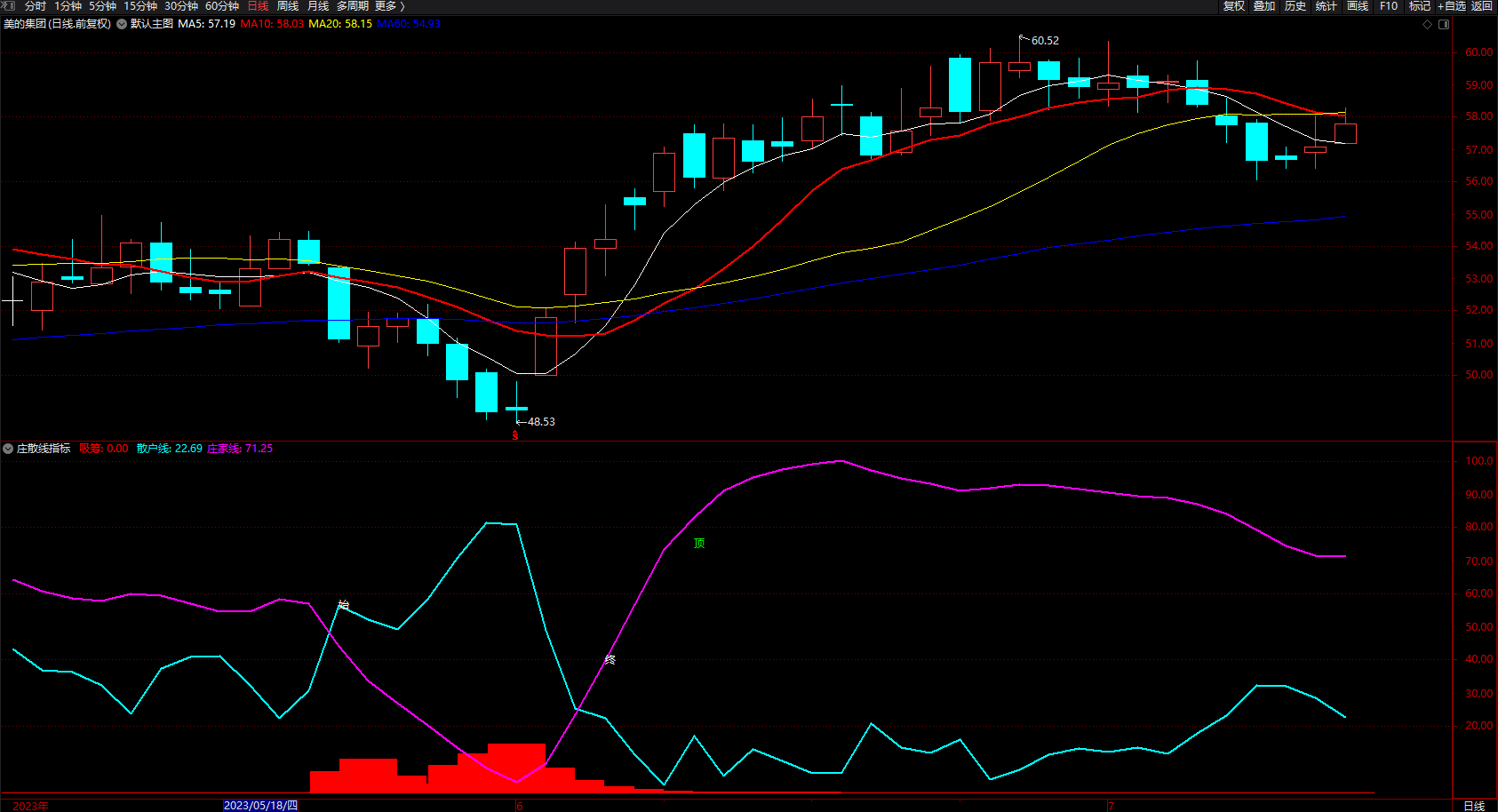Click the MA10: 58.03 label

pos(272,24)
